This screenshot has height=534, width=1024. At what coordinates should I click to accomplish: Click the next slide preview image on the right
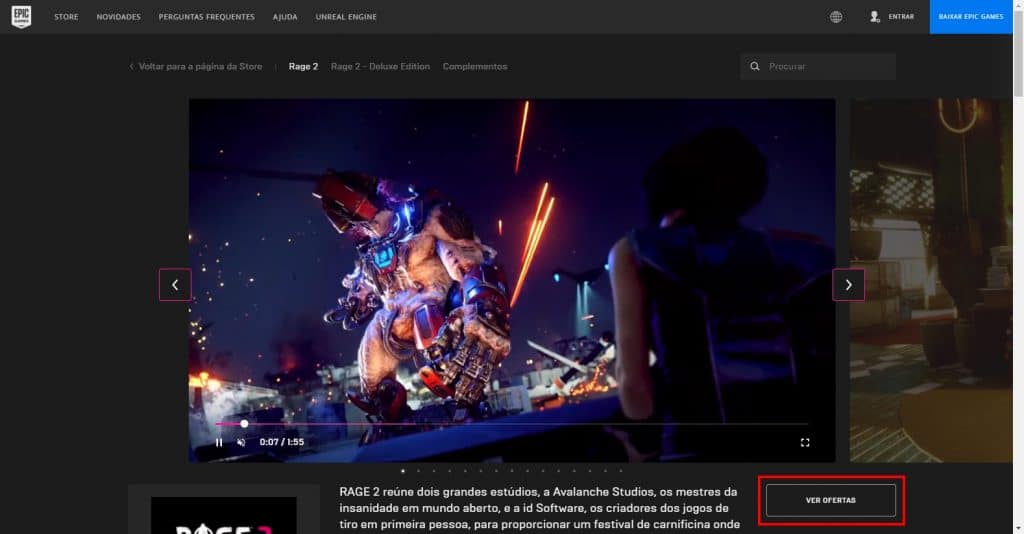pyautogui.click(x=931, y=281)
